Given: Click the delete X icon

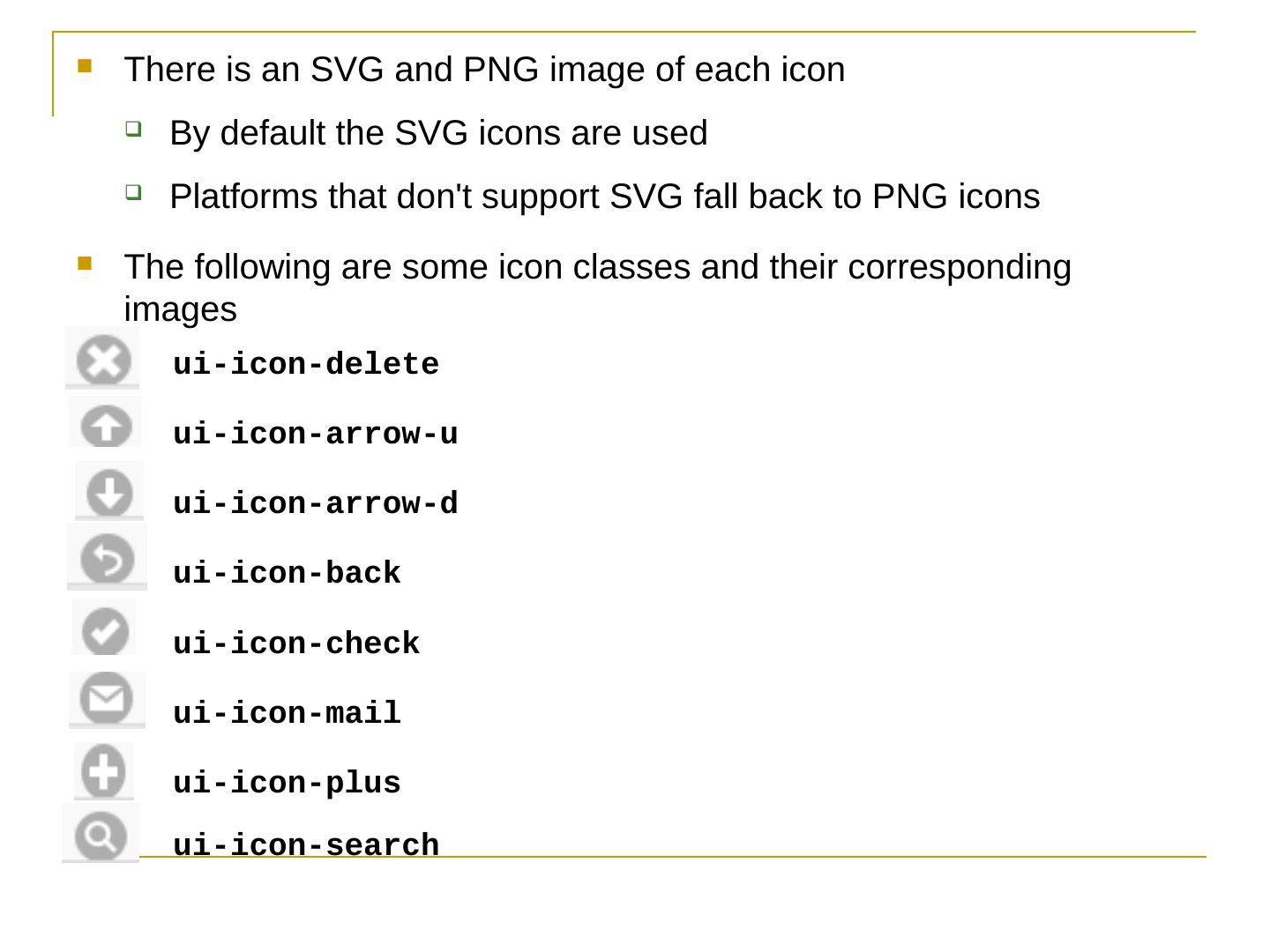Looking at the screenshot, I should [103, 360].
